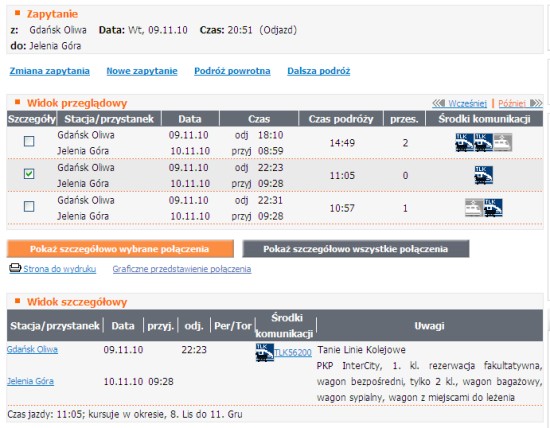The width and height of the screenshot is (550, 428).
Task: Click Pokaż szczegółowo wszystkie połączenia button
Action: coord(356,249)
